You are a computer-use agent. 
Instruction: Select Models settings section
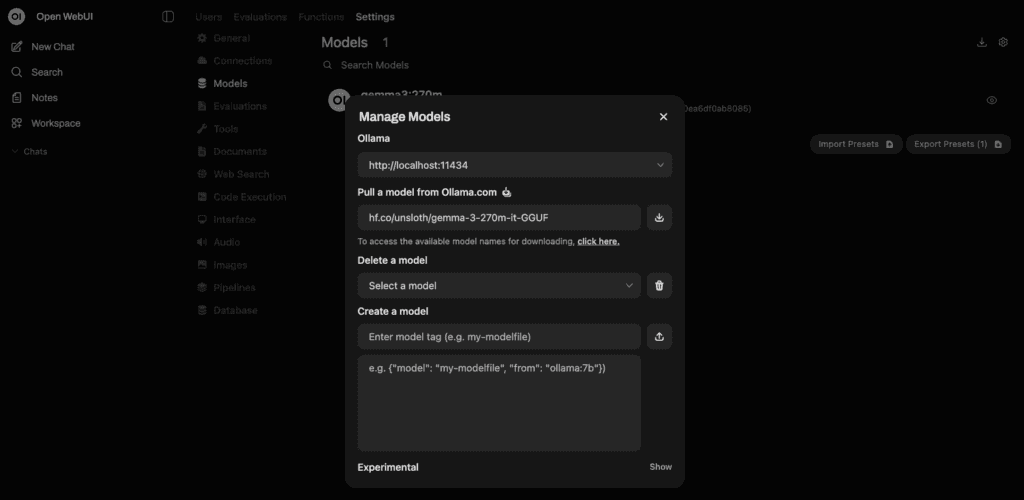(x=222, y=84)
